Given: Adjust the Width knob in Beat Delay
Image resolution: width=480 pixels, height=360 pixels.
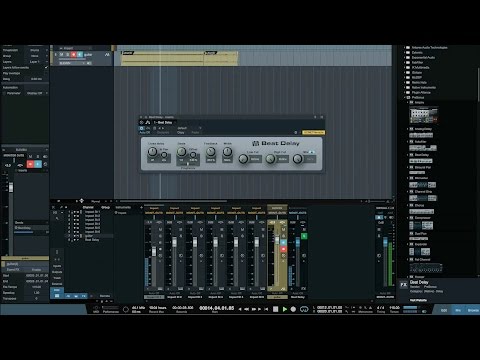Looking at the screenshot, I should (227, 152).
